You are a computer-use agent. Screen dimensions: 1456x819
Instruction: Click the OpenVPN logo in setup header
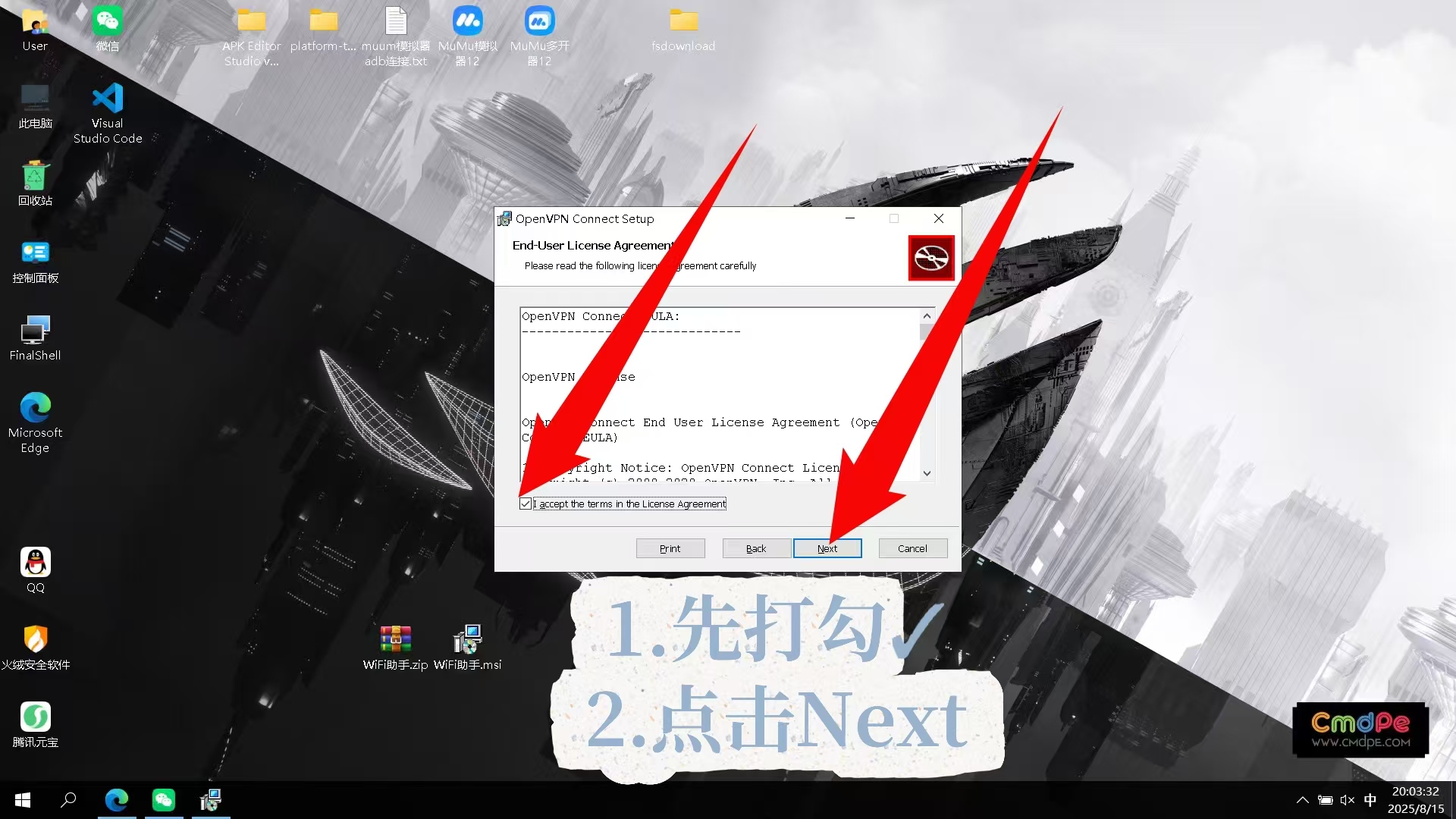pos(931,259)
